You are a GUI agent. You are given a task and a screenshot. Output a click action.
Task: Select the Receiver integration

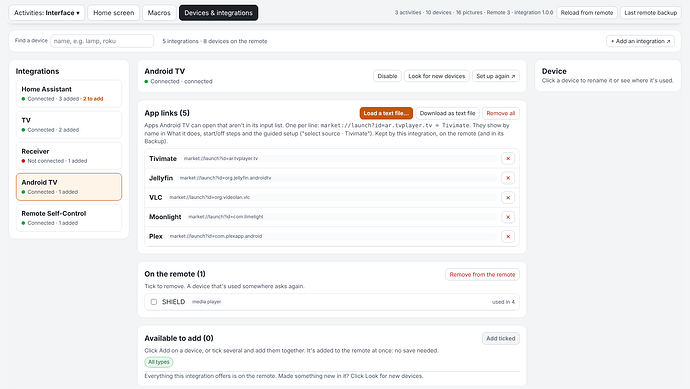(69, 156)
